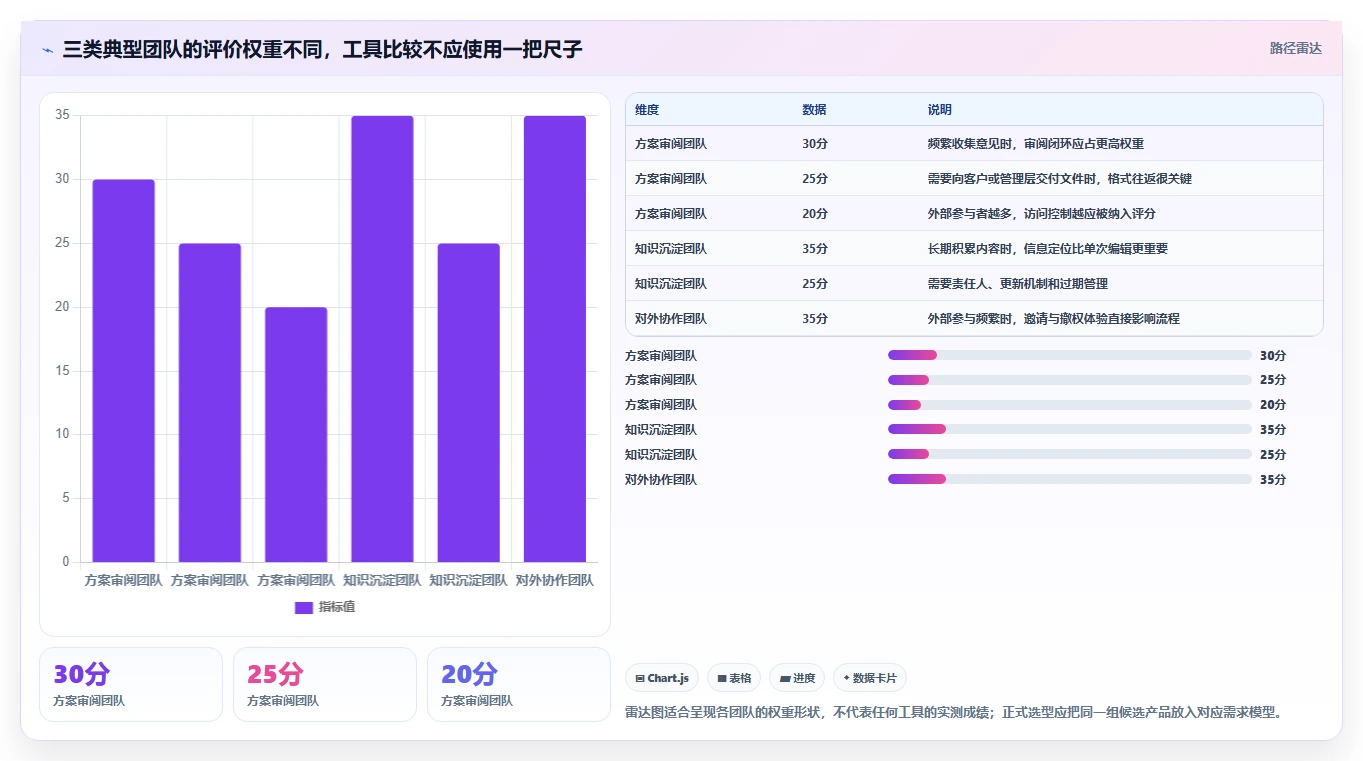The width and height of the screenshot is (1363, 761).
Task: Click the 方案审阅团队 30分 progress bar
Action: (x=1070, y=355)
